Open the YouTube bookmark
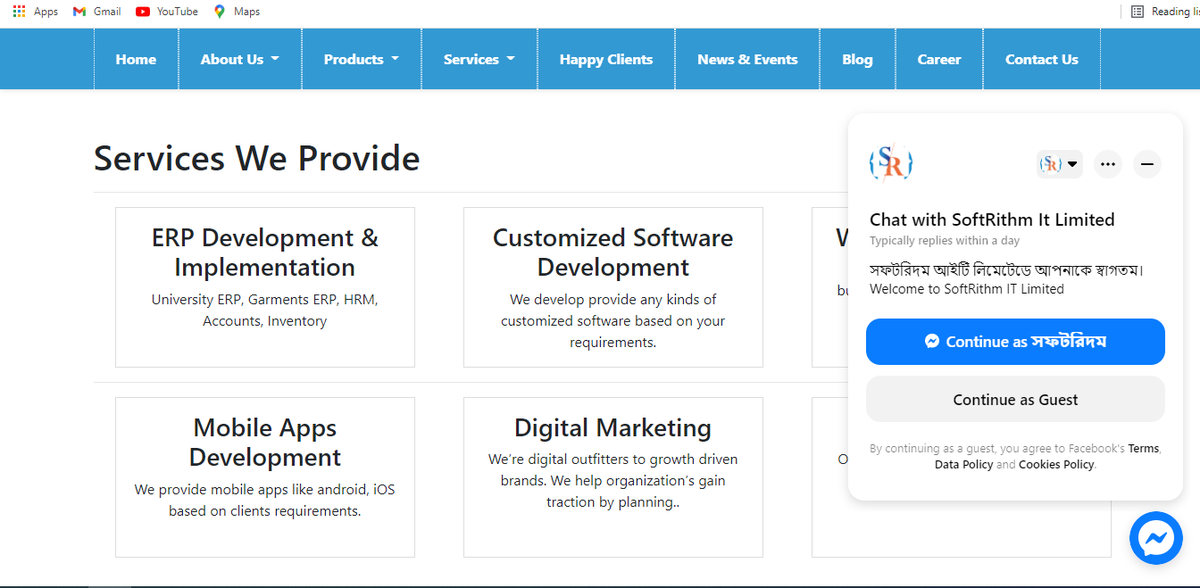The width and height of the screenshot is (1200, 588). [167, 11]
